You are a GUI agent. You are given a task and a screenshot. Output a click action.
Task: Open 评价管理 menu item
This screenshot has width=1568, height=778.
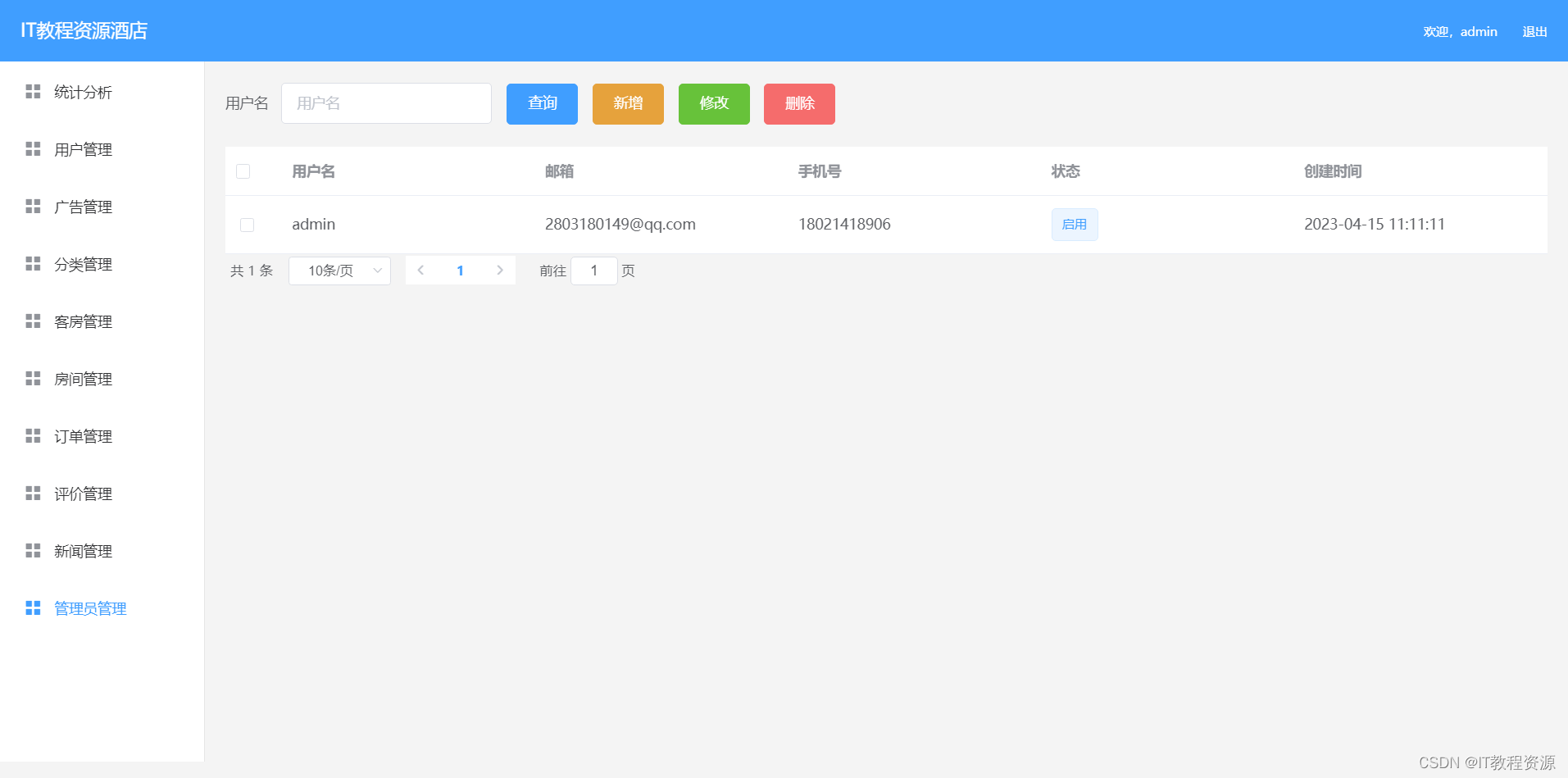pyautogui.click(x=102, y=494)
